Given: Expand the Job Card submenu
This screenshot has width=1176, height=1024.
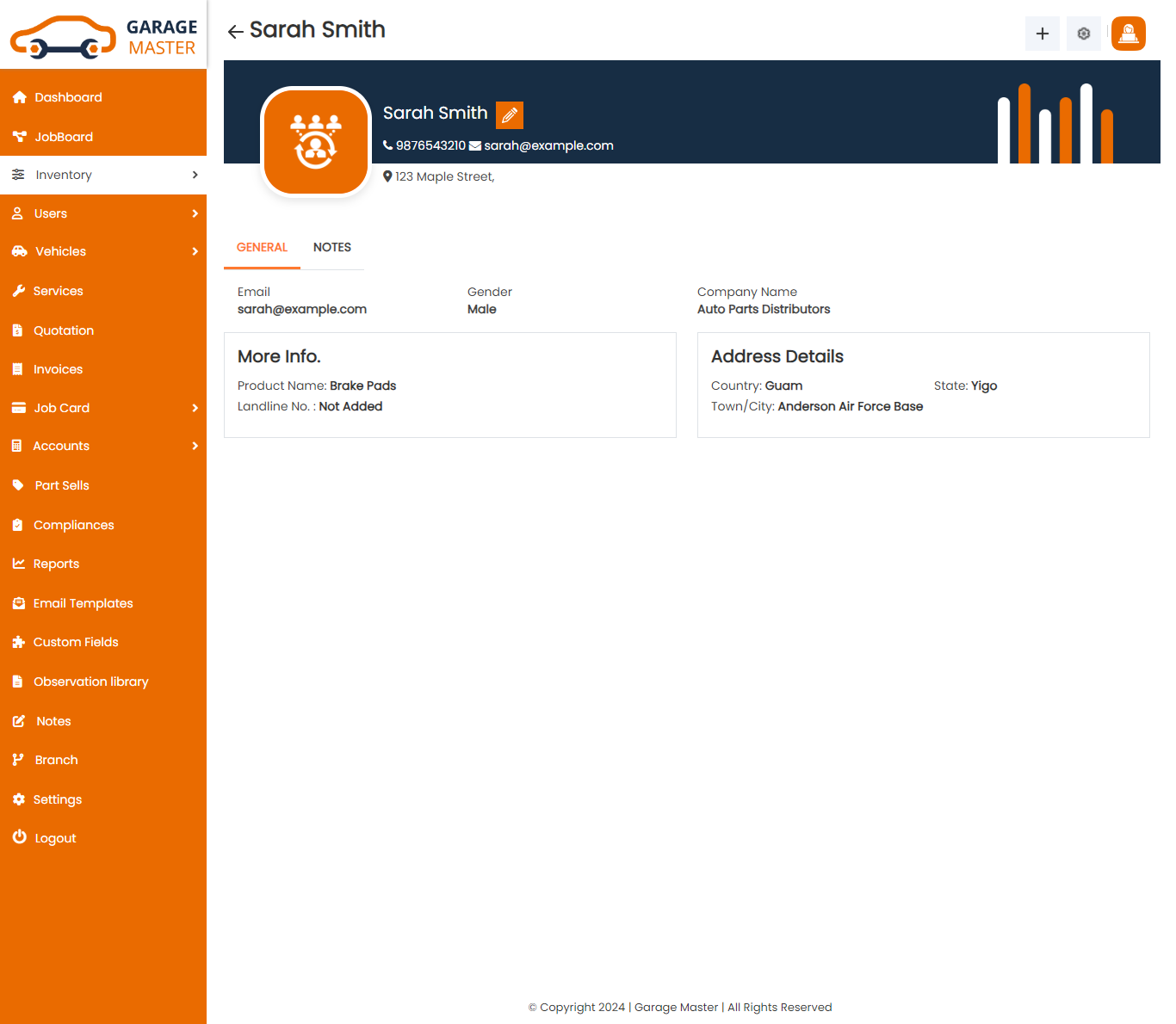Looking at the screenshot, I should pyautogui.click(x=195, y=408).
